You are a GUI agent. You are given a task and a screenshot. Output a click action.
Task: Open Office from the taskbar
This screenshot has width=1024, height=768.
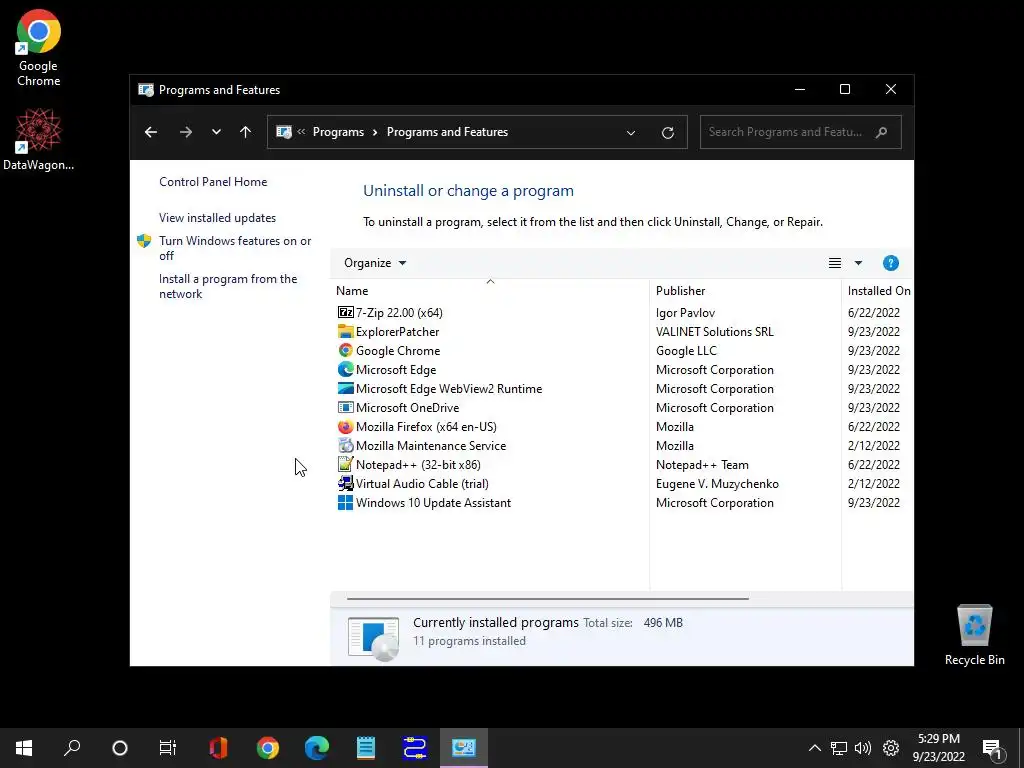(x=218, y=748)
